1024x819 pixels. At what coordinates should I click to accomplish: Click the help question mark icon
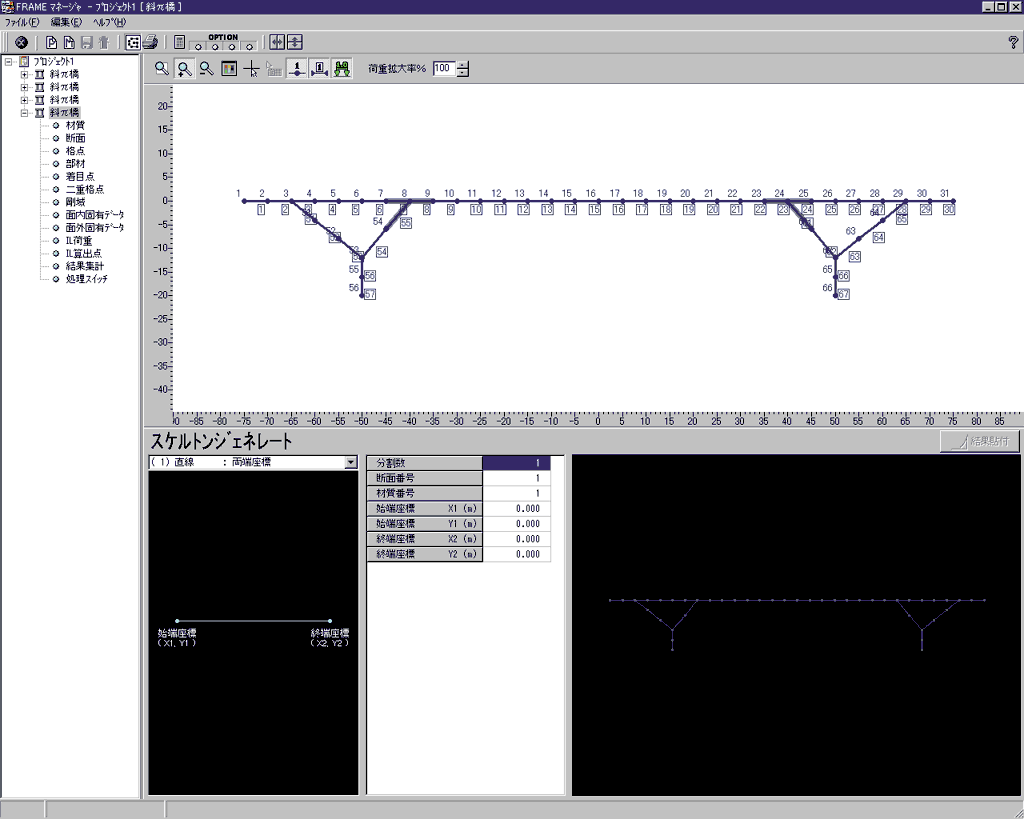(x=1013, y=42)
